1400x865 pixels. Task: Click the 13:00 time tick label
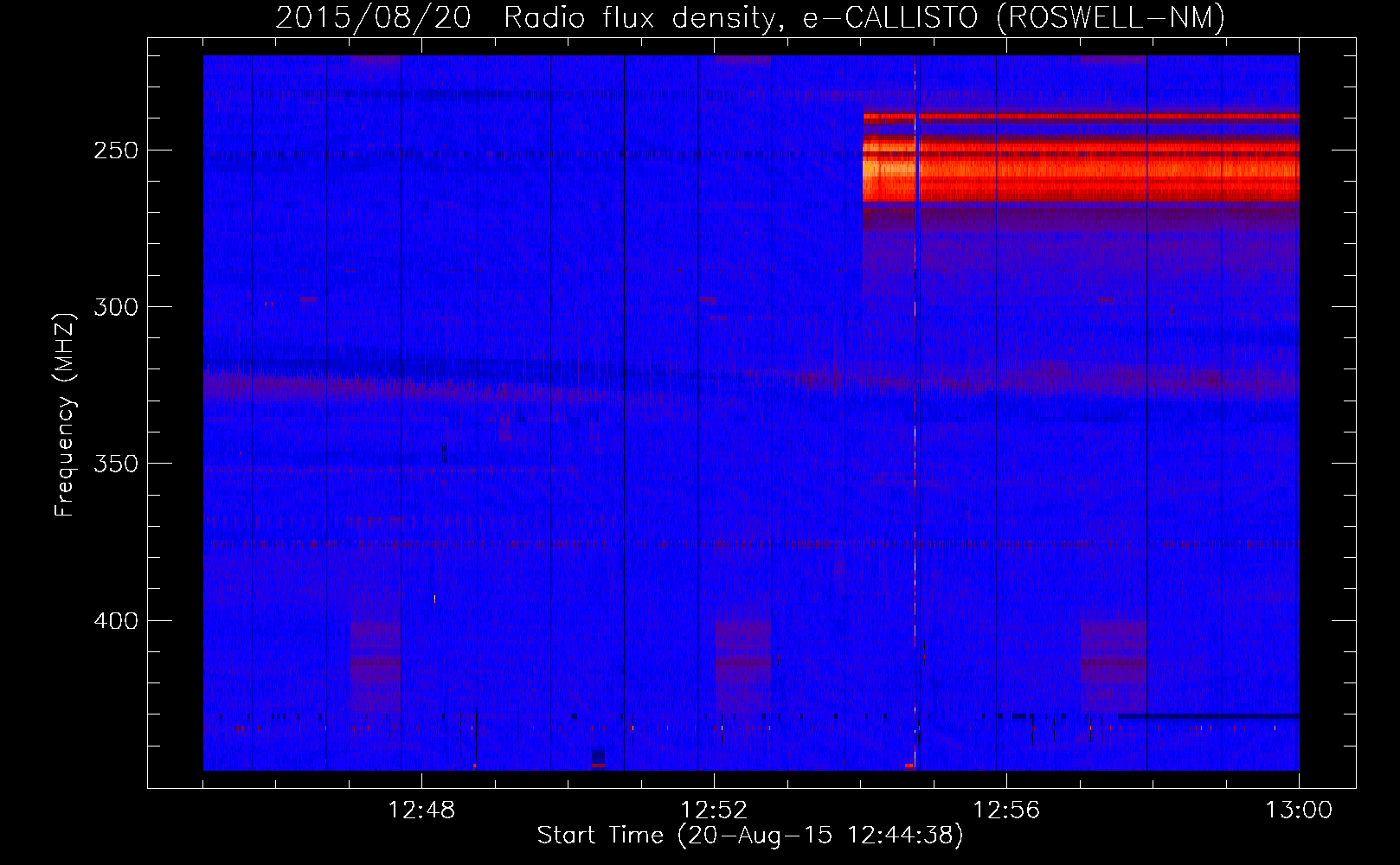(x=1299, y=811)
